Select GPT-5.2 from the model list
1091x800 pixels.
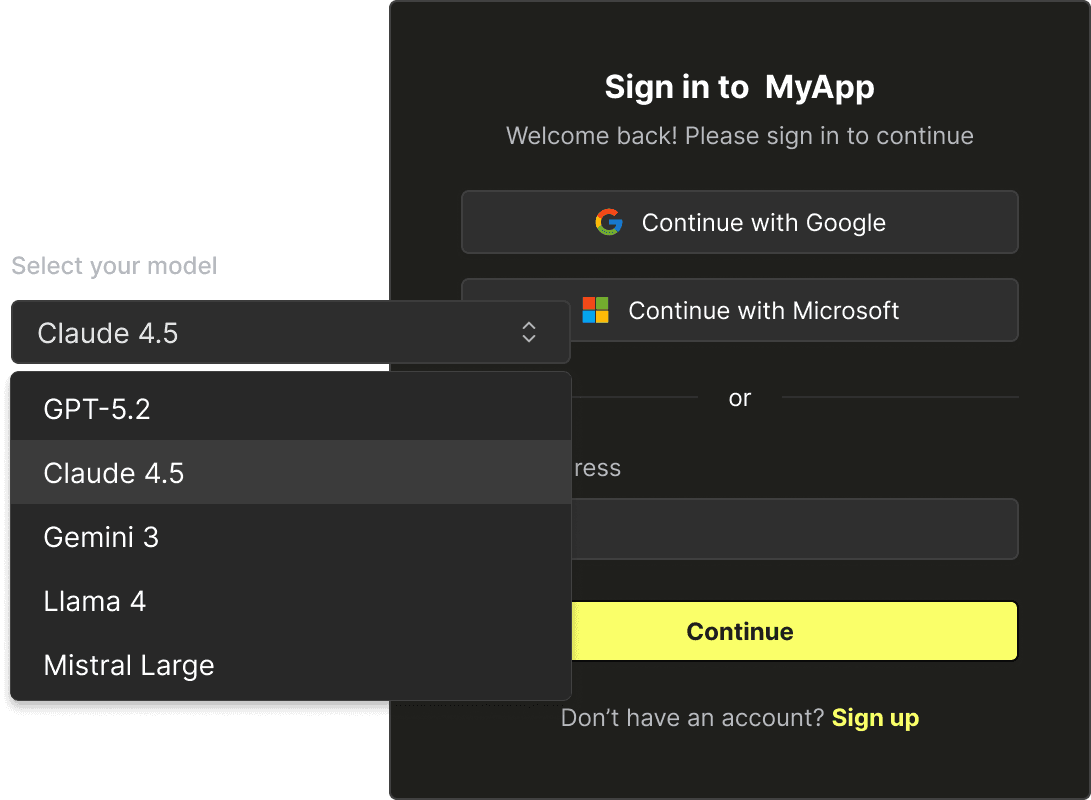click(290, 409)
